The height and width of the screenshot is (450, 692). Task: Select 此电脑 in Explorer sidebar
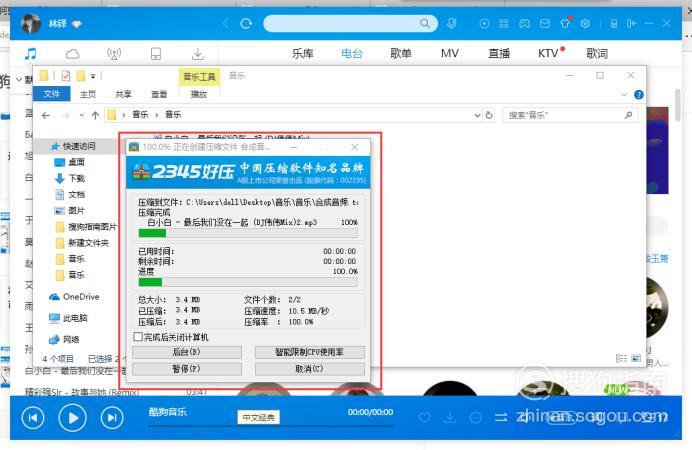(68, 318)
